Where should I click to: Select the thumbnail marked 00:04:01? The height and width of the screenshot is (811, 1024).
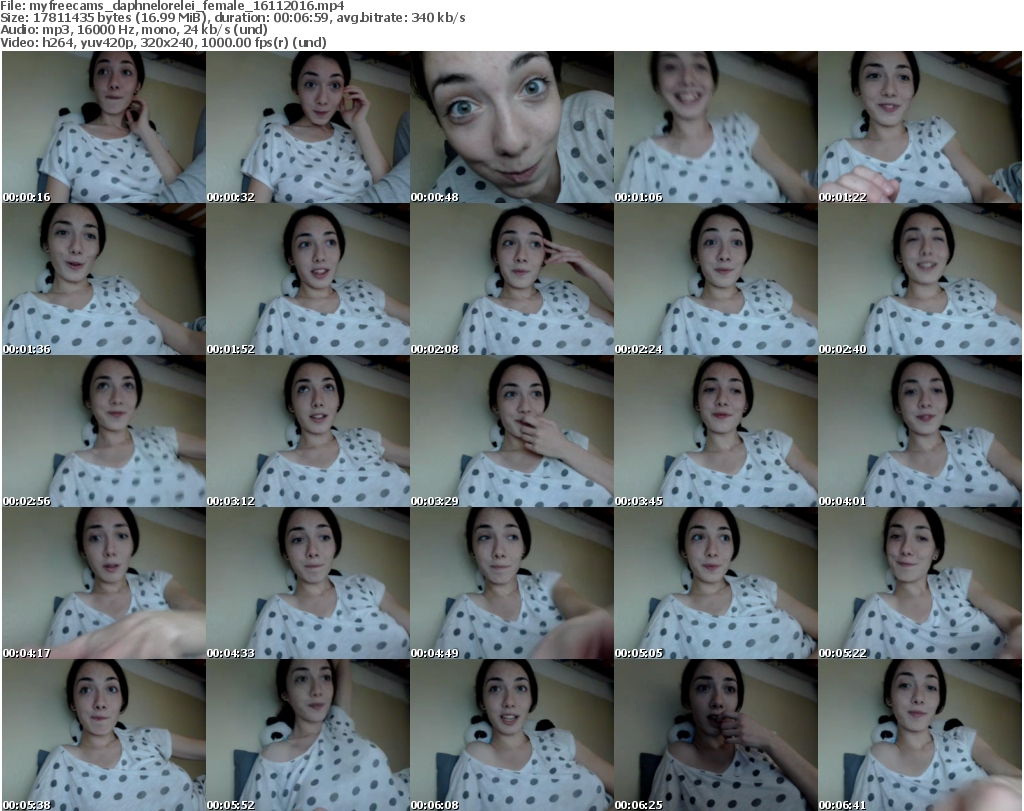click(919, 431)
